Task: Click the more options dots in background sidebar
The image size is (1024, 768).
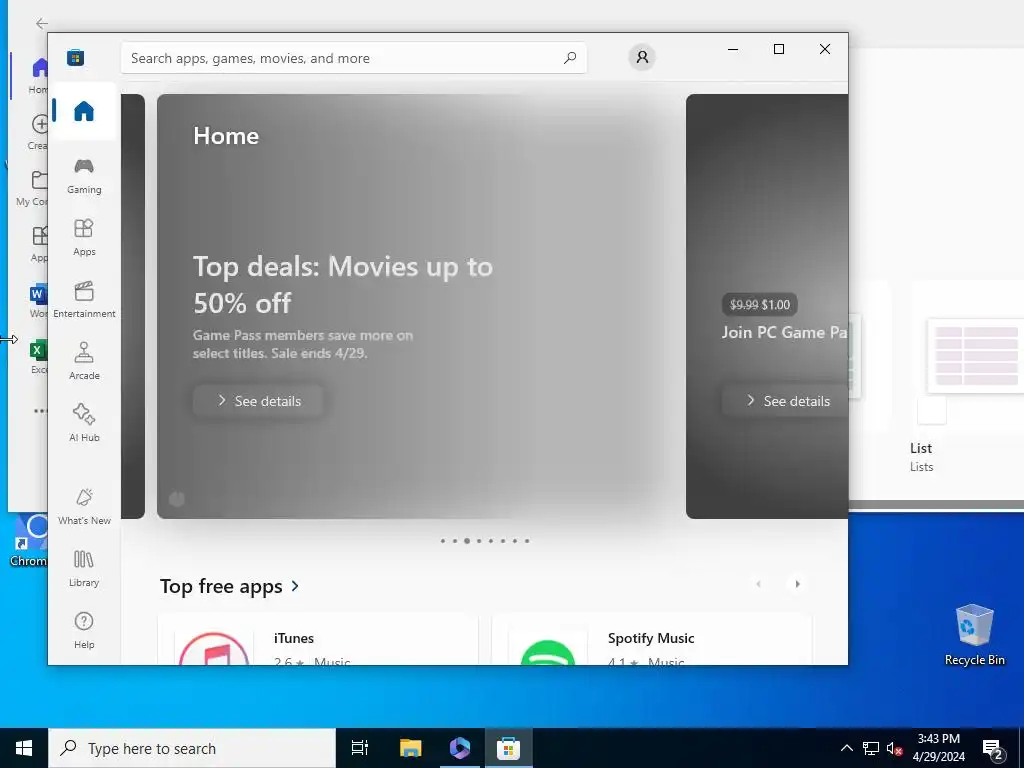Action: 40,411
